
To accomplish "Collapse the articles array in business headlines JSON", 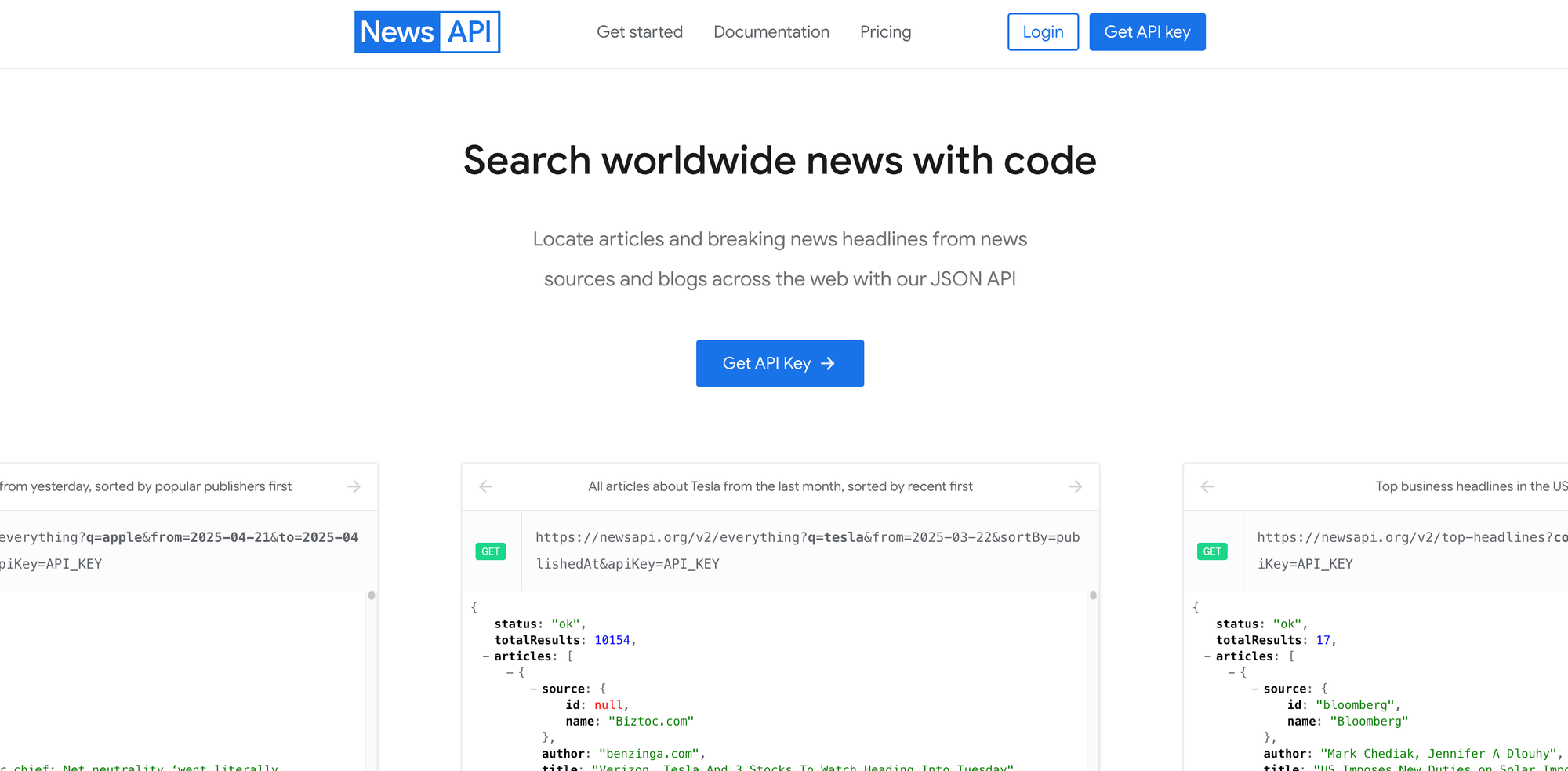I will (1207, 656).
